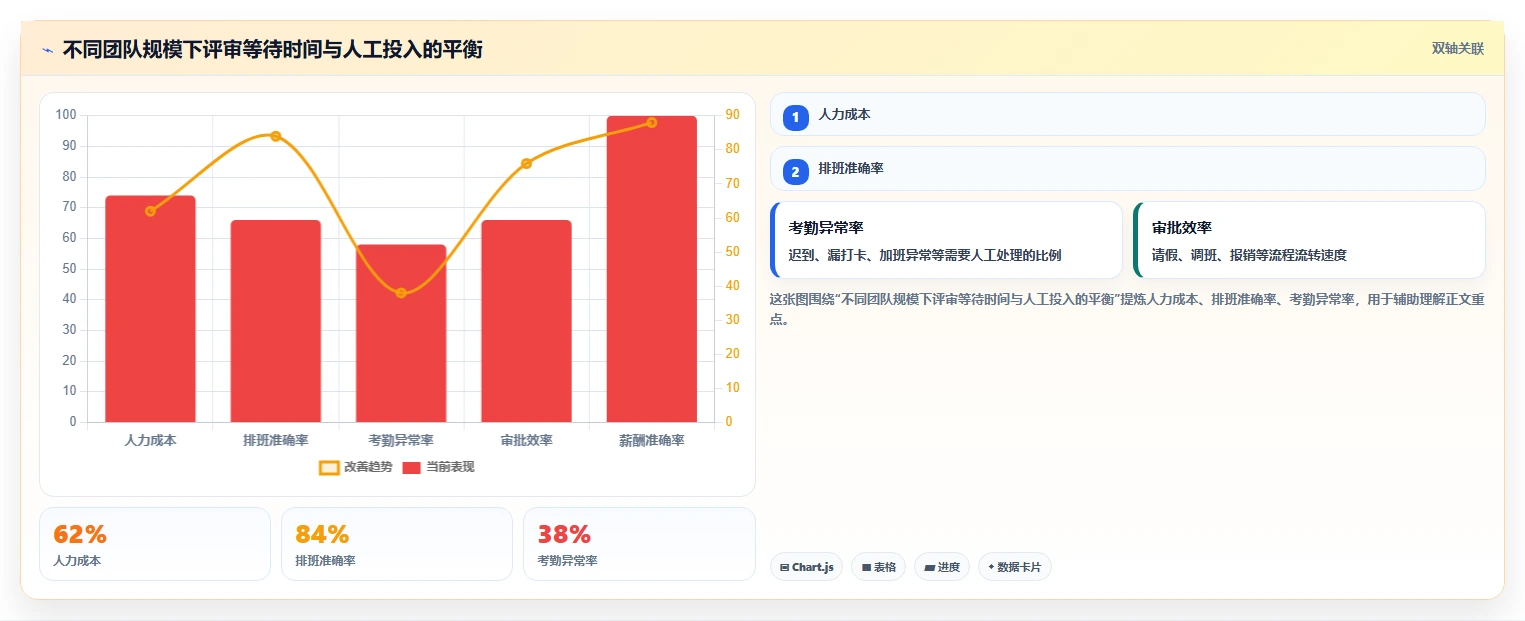Viewport: 1525px width, 621px height.
Task: Click the description text 请假、调班、报销等流程流转速度
Action: [1249, 256]
